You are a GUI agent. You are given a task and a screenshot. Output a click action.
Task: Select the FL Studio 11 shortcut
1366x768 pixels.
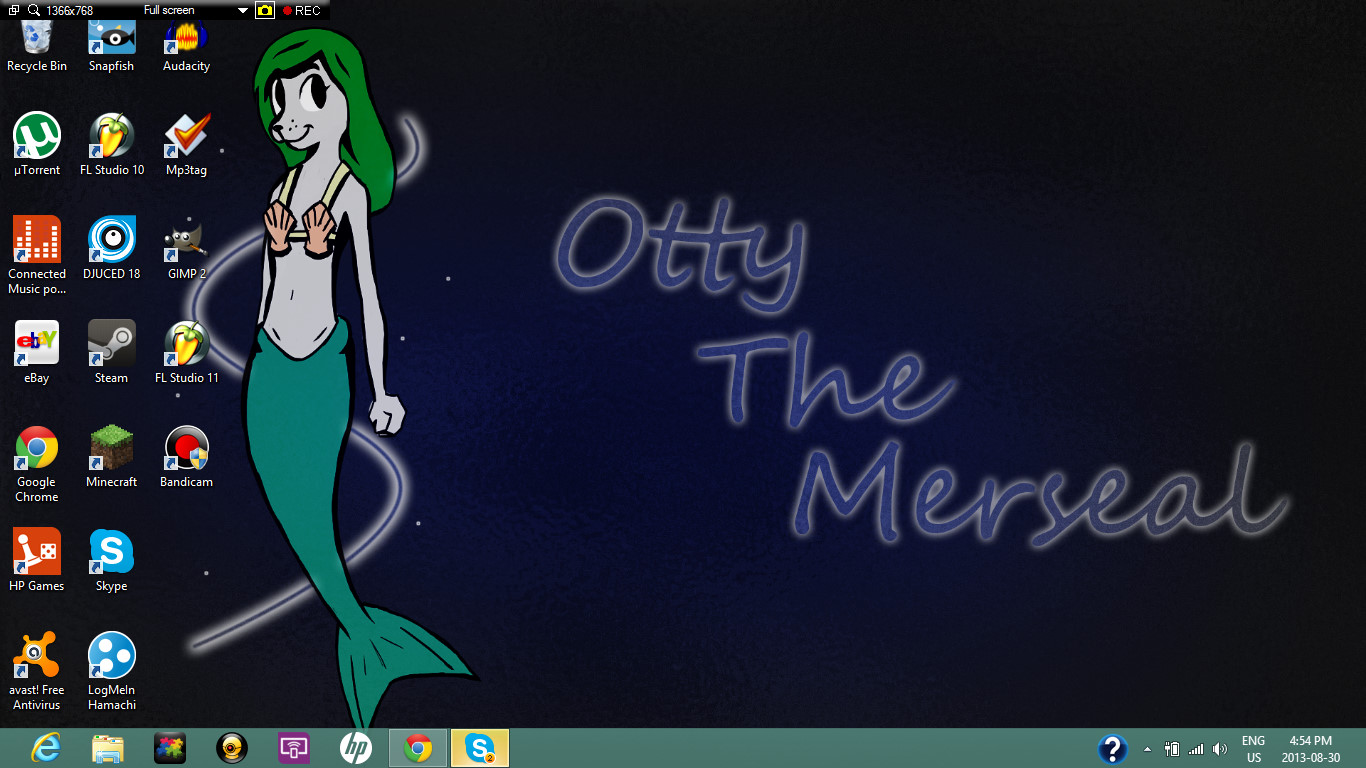coord(186,352)
